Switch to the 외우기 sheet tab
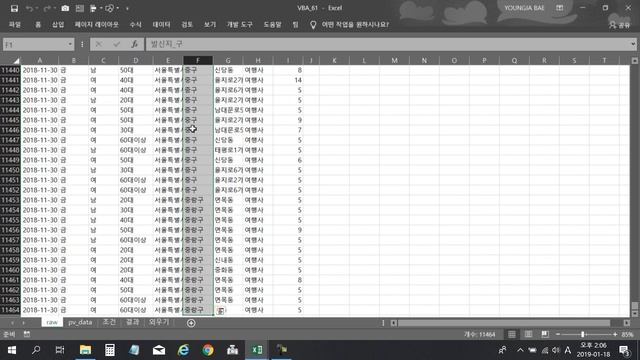640x360 pixels. point(159,322)
